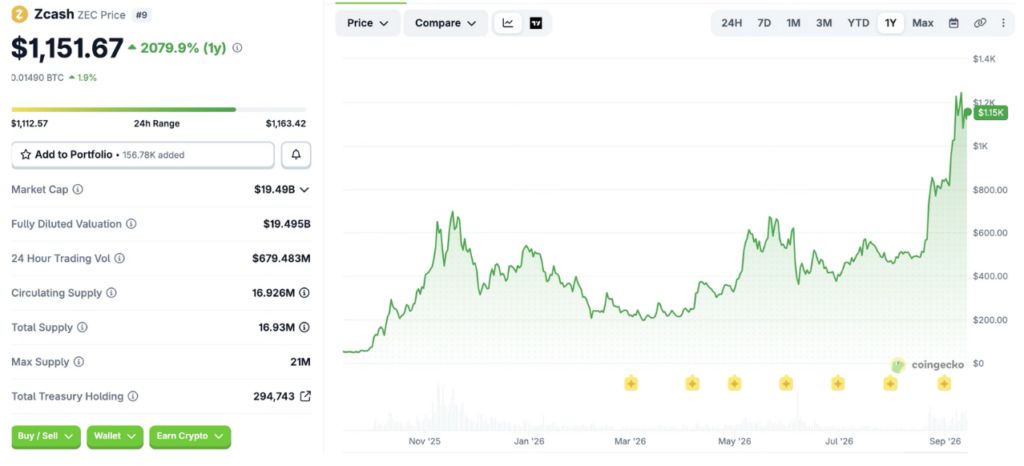Viewport: 1024px width, 466px height.
Task: Select the 1Y time range tab
Action: point(891,23)
